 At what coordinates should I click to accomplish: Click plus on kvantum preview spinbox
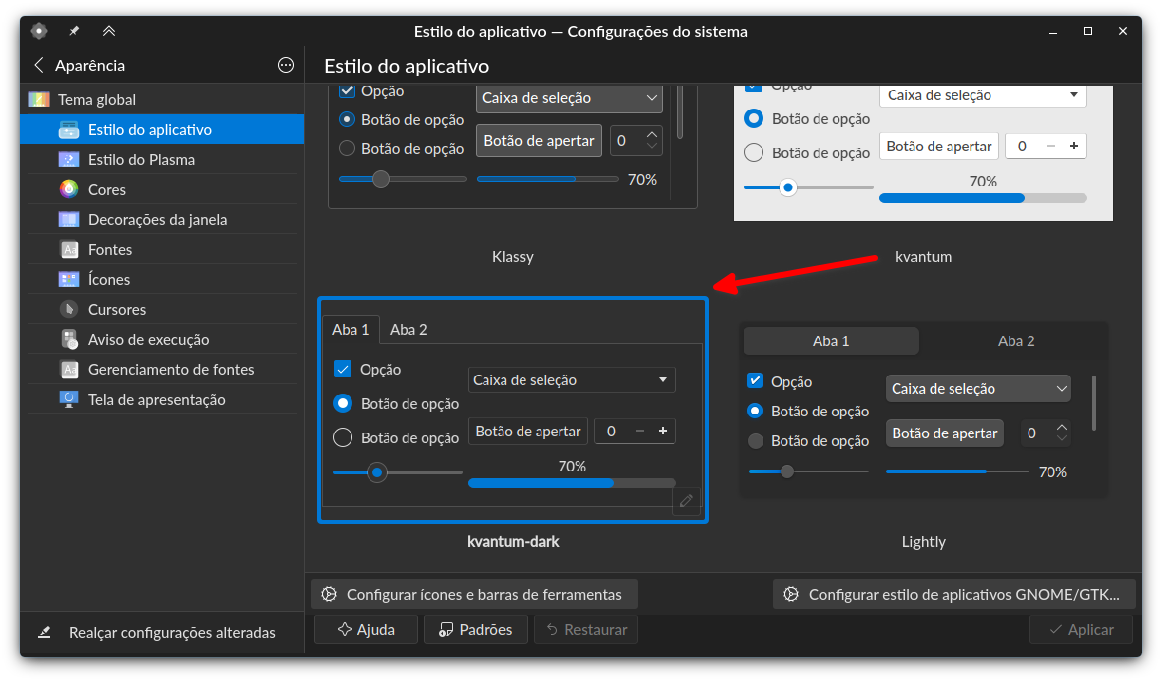1074,146
